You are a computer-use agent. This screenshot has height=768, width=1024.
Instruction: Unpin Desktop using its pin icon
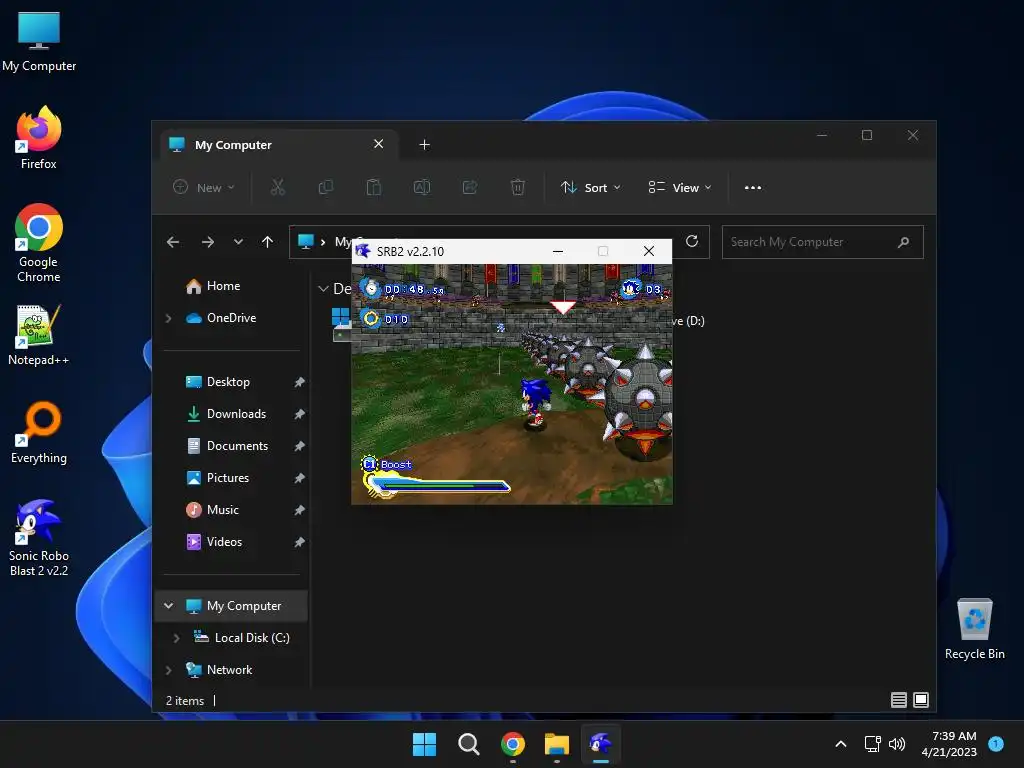(299, 382)
